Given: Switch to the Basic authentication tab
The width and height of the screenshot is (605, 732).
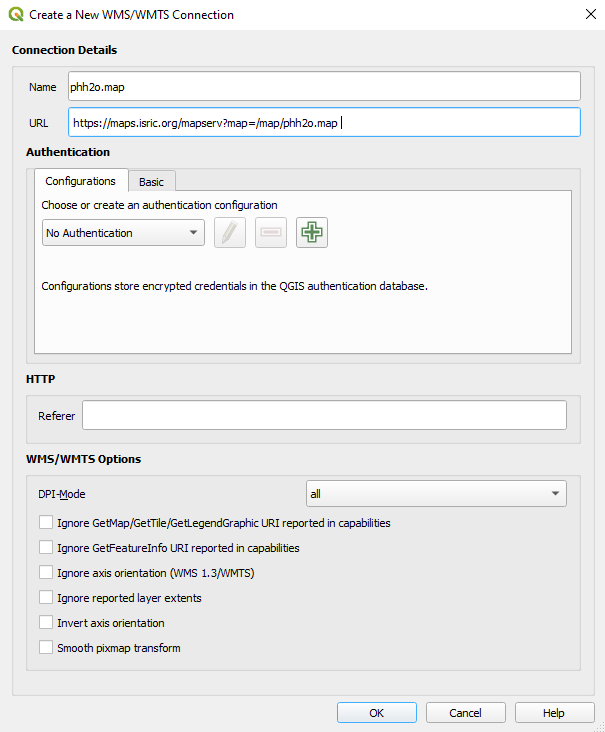Looking at the screenshot, I should 152,181.
